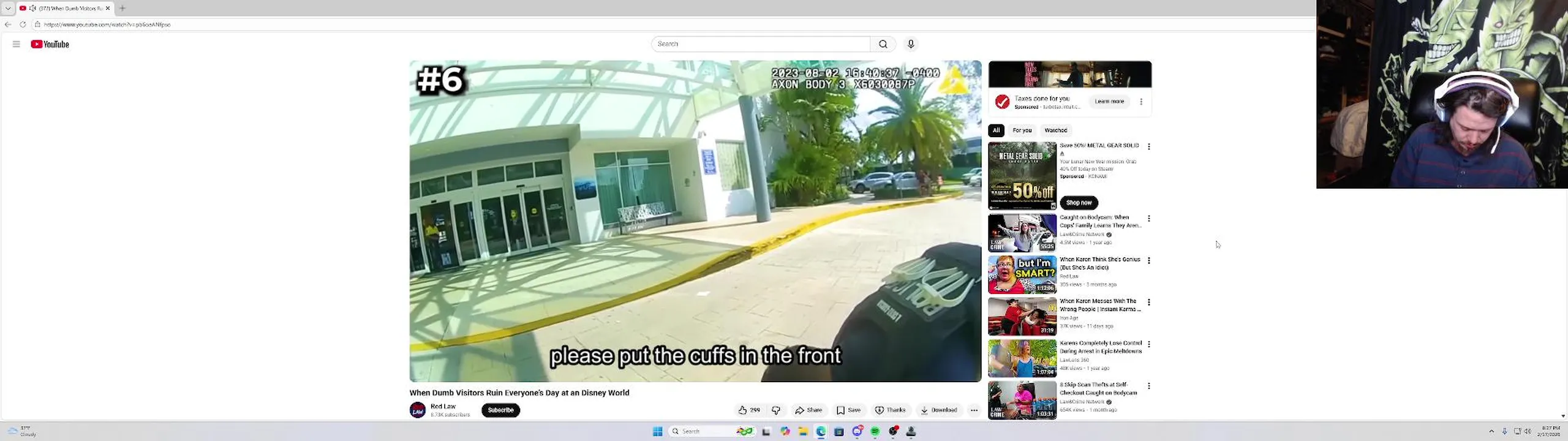The height and width of the screenshot is (441, 1568).
Task: Open options for Karen Think She's Genius video
Action: point(1149,260)
